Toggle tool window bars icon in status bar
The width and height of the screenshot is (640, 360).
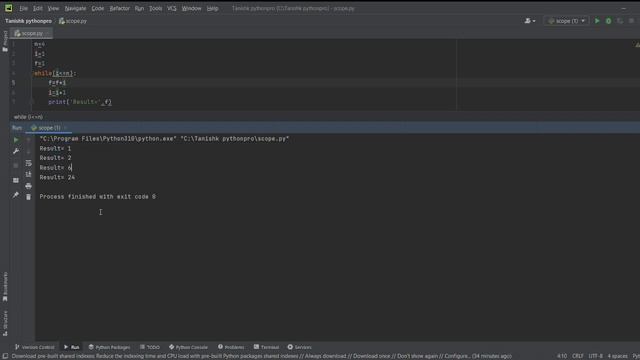coord(5,356)
